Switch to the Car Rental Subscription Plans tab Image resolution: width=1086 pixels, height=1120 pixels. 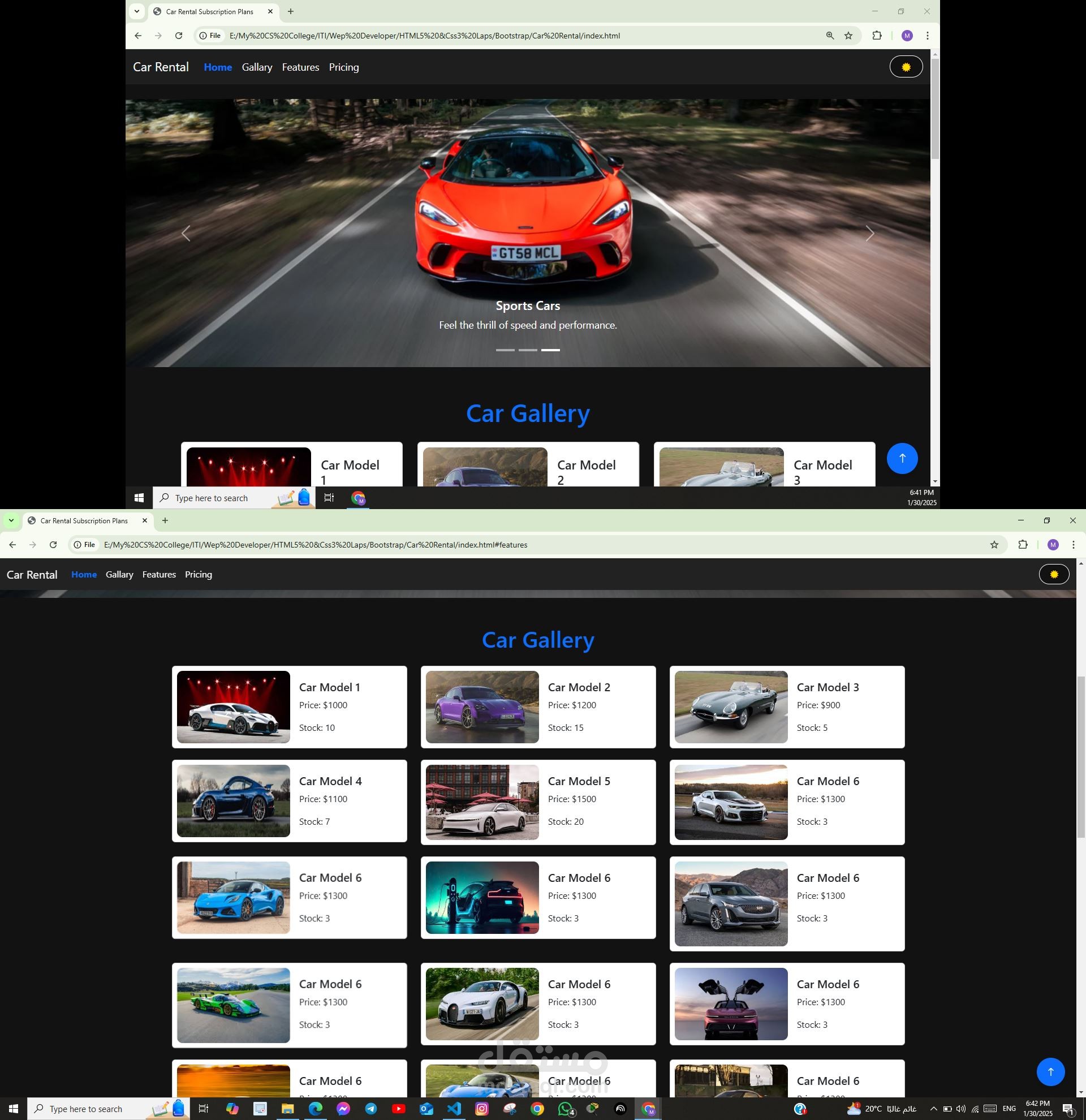pos(85,520)
